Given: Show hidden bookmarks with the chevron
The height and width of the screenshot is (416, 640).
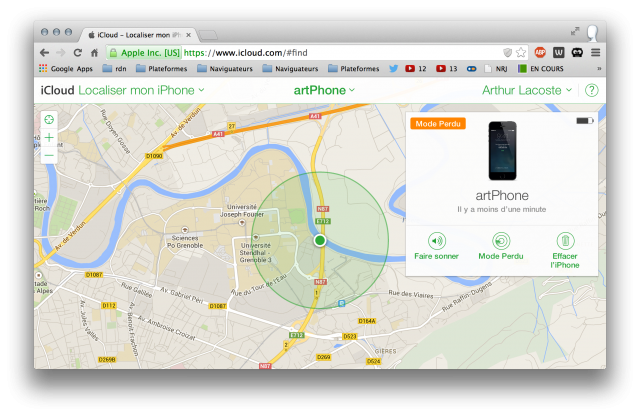Looking at the screenshot, I should coord(599,69).
